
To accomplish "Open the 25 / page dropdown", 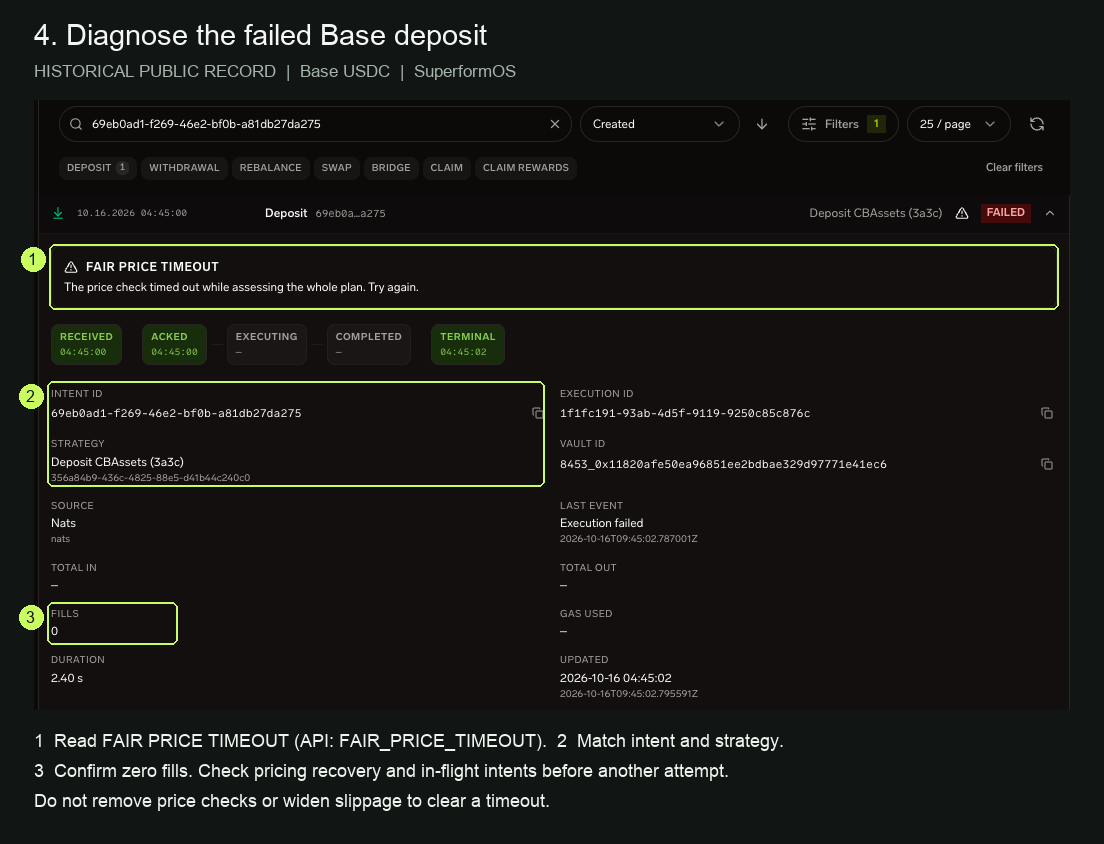I will 958,124.
